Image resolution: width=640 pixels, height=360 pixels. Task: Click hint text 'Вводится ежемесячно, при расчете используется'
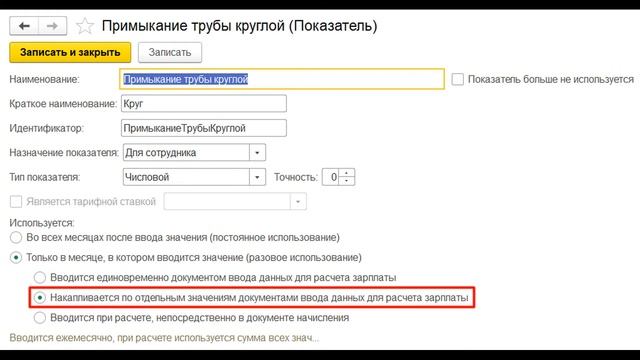164,338
